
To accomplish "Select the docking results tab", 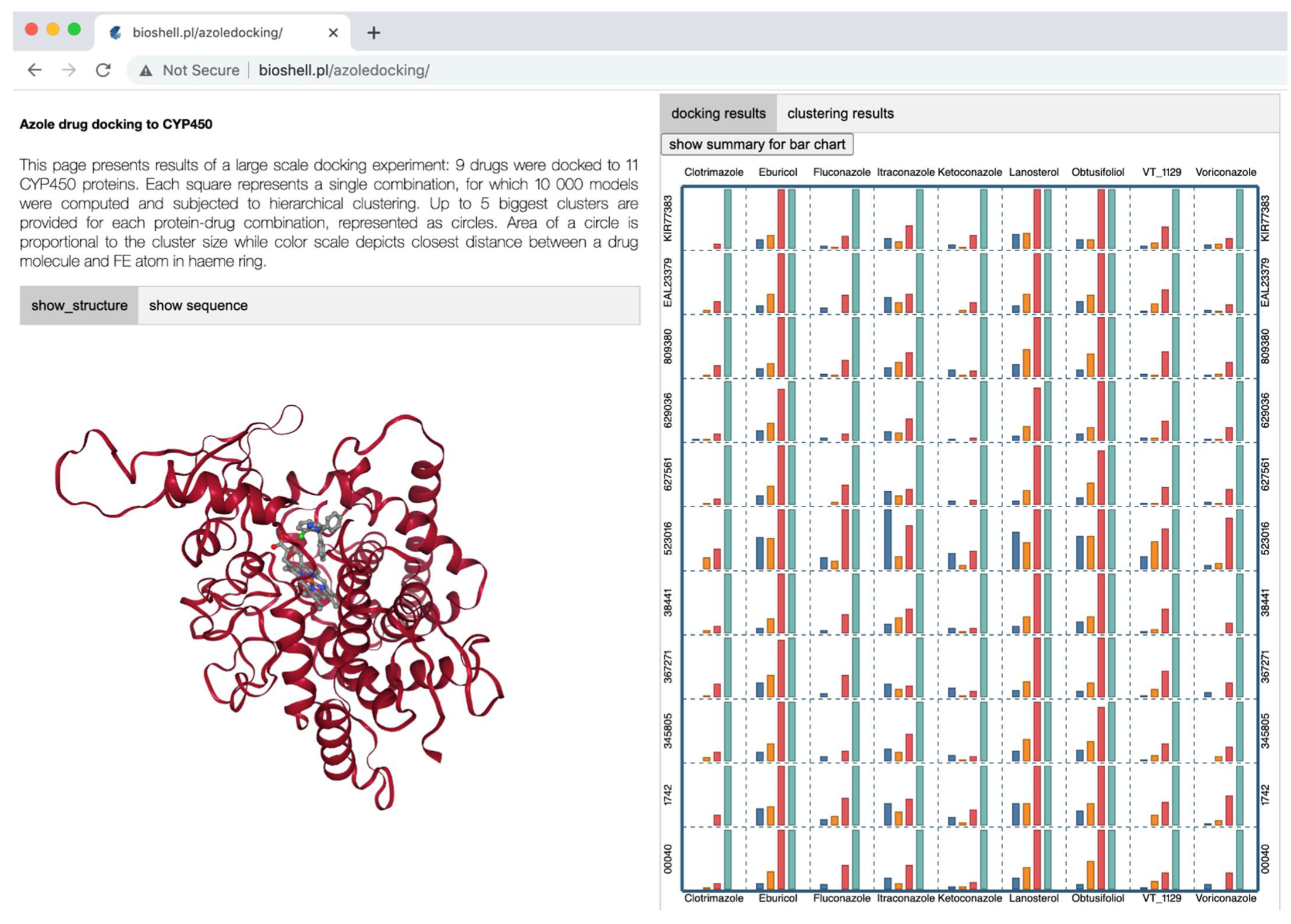I will (x=718, y=114).
